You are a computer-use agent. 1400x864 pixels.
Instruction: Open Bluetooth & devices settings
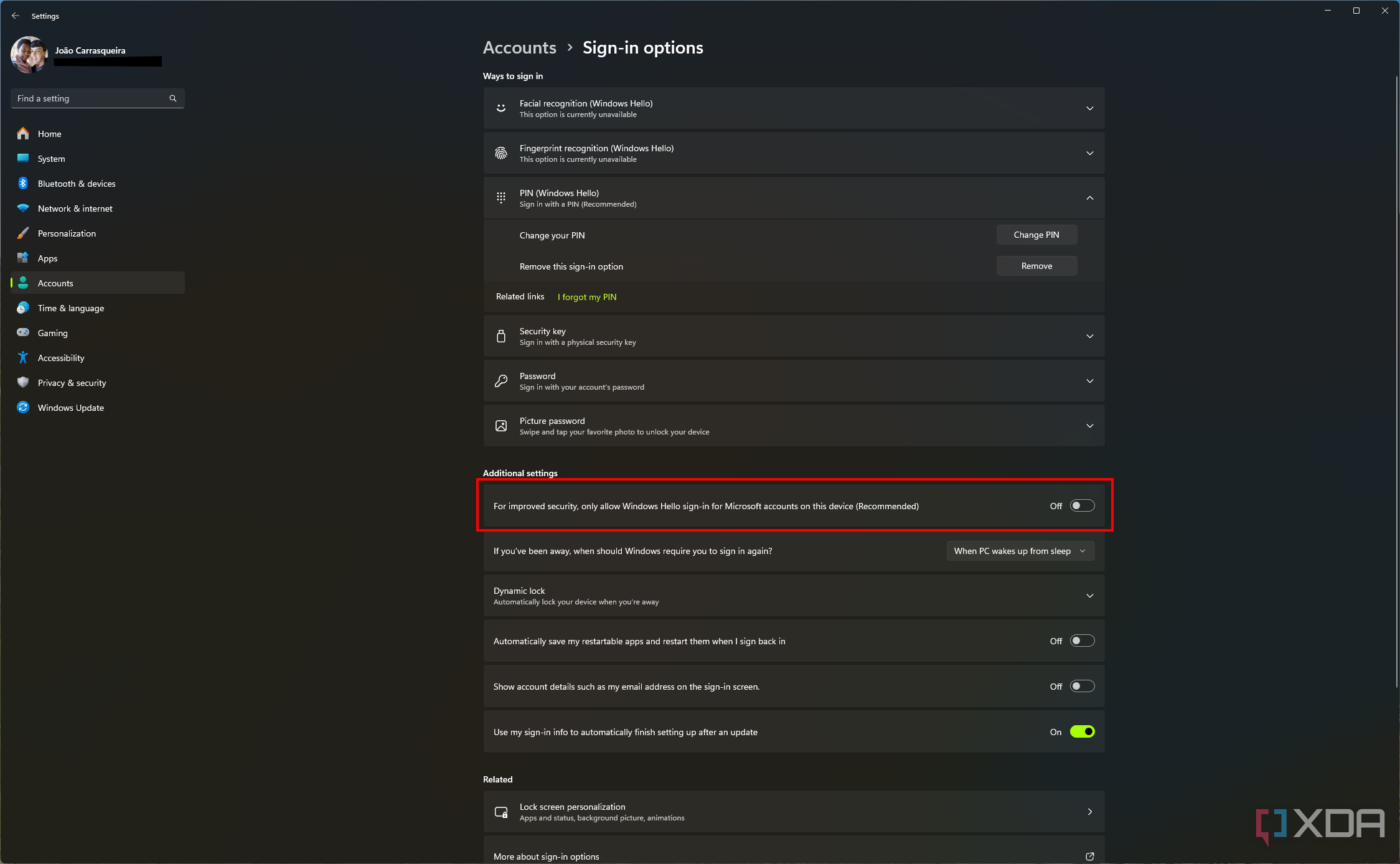pyautogui.click(x=98, y=183)
